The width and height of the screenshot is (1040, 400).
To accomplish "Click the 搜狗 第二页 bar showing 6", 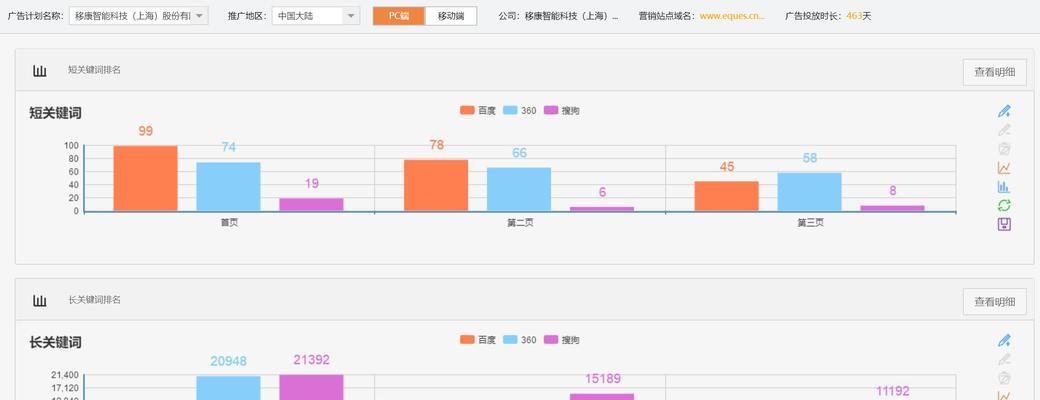I will [x=602, y=209].
